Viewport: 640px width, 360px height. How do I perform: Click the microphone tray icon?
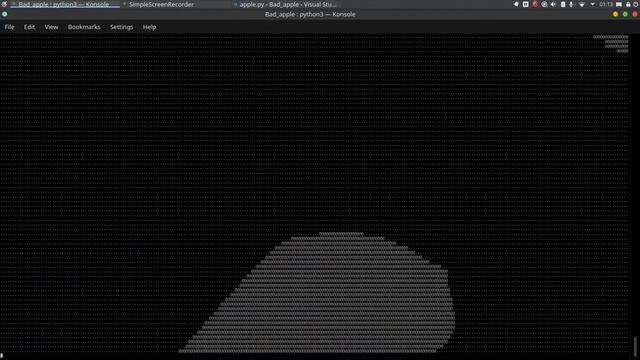point(571,4)
